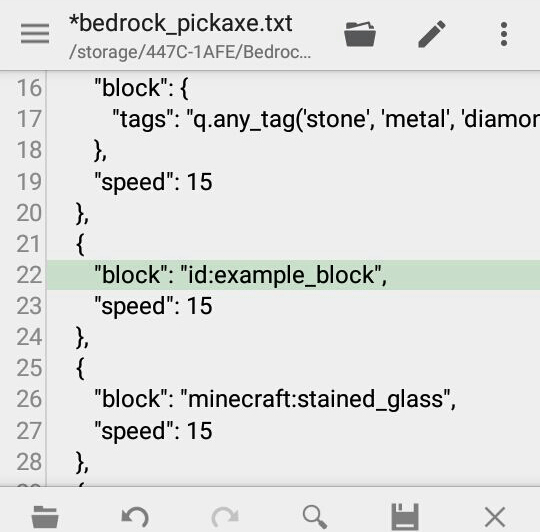Image resolution: width=540 pixels, height=532 pixels.
Task: Place cursor in the tags line with q.any_tag
Action: [326, 119]
